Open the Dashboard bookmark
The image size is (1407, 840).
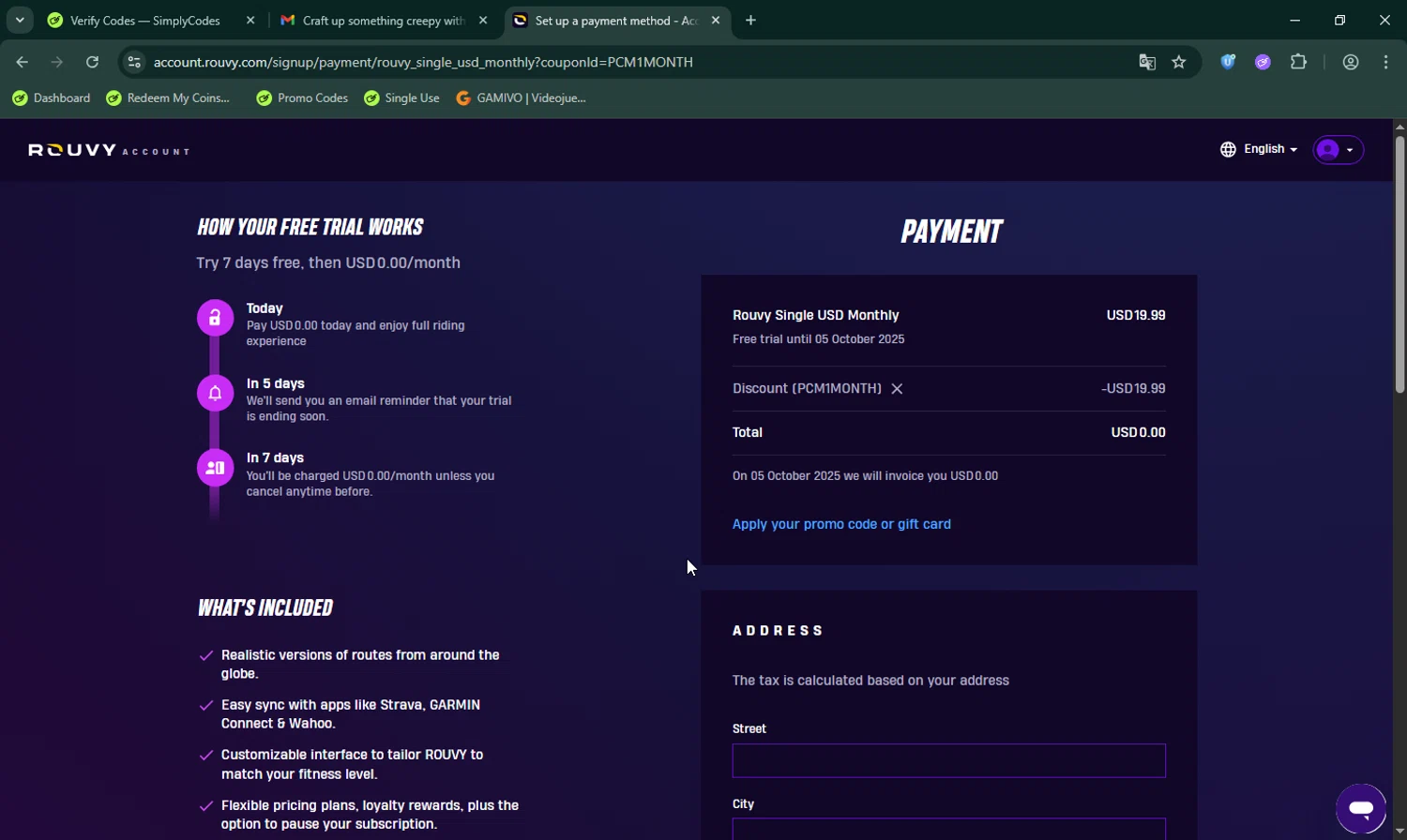tap(52, 98)
